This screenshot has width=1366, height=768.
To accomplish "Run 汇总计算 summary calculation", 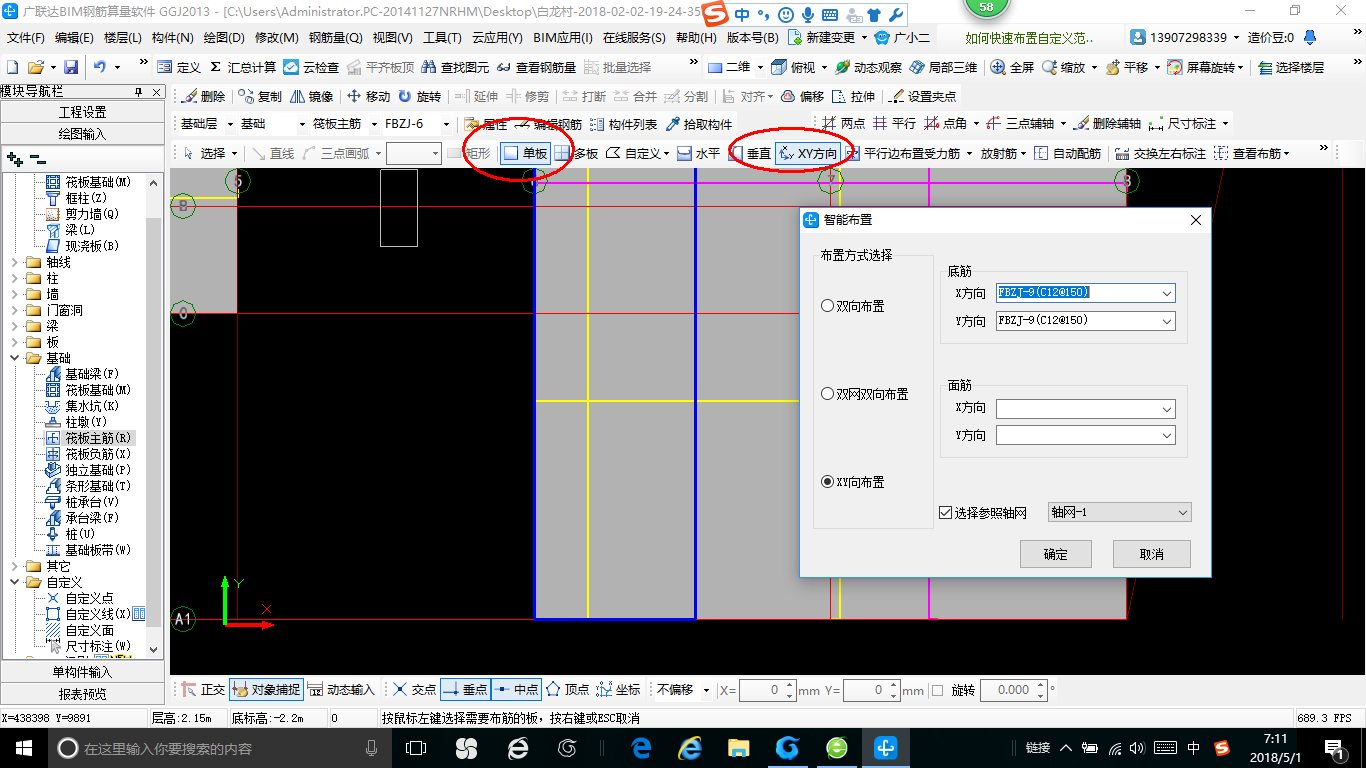I will [243, 67].
